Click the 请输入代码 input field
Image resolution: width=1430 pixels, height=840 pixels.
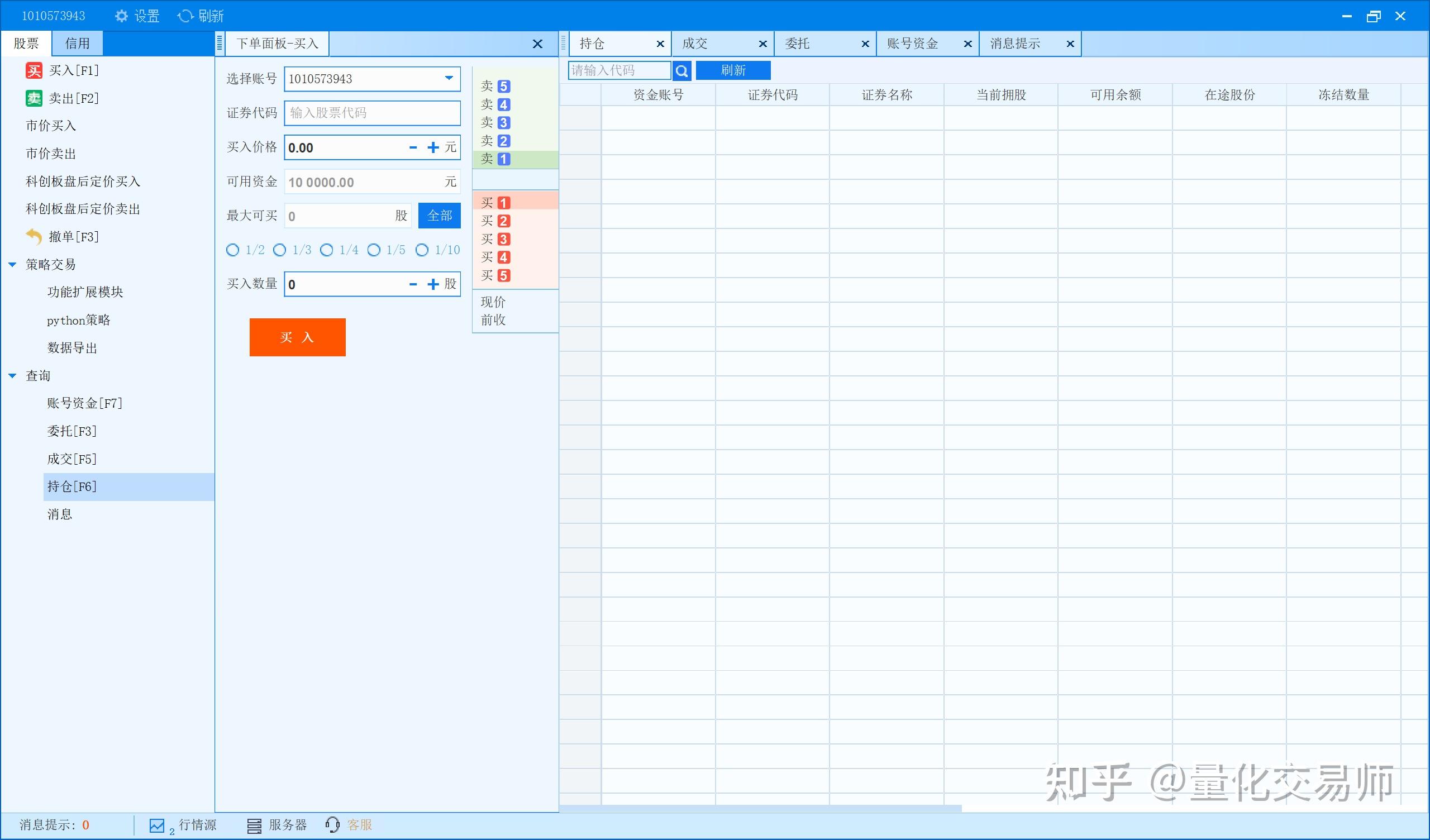pyautogui.click(x=618, y=70)
